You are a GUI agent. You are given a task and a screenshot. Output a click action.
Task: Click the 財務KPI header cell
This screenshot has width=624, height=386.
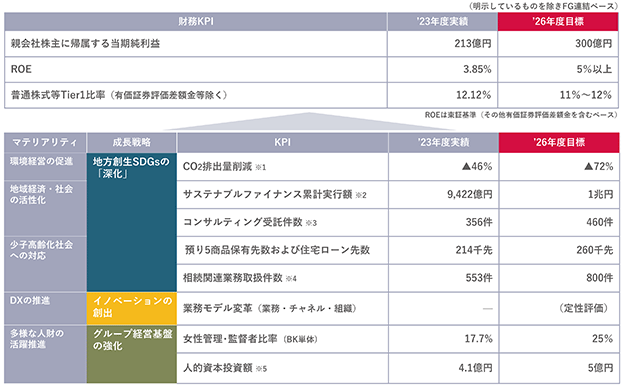tap(195, 21)
